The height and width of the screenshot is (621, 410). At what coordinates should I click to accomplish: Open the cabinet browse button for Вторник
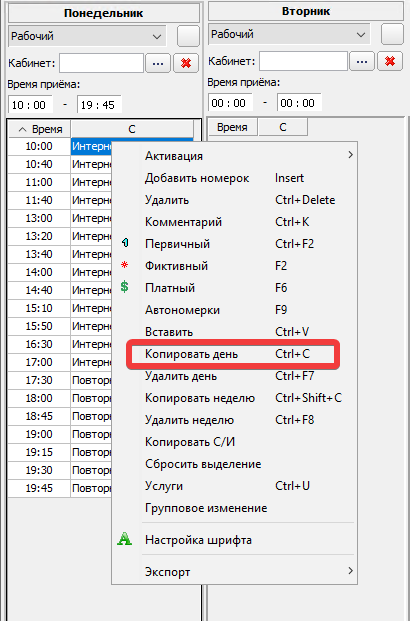pyautogui.click(x=362, y=61)
